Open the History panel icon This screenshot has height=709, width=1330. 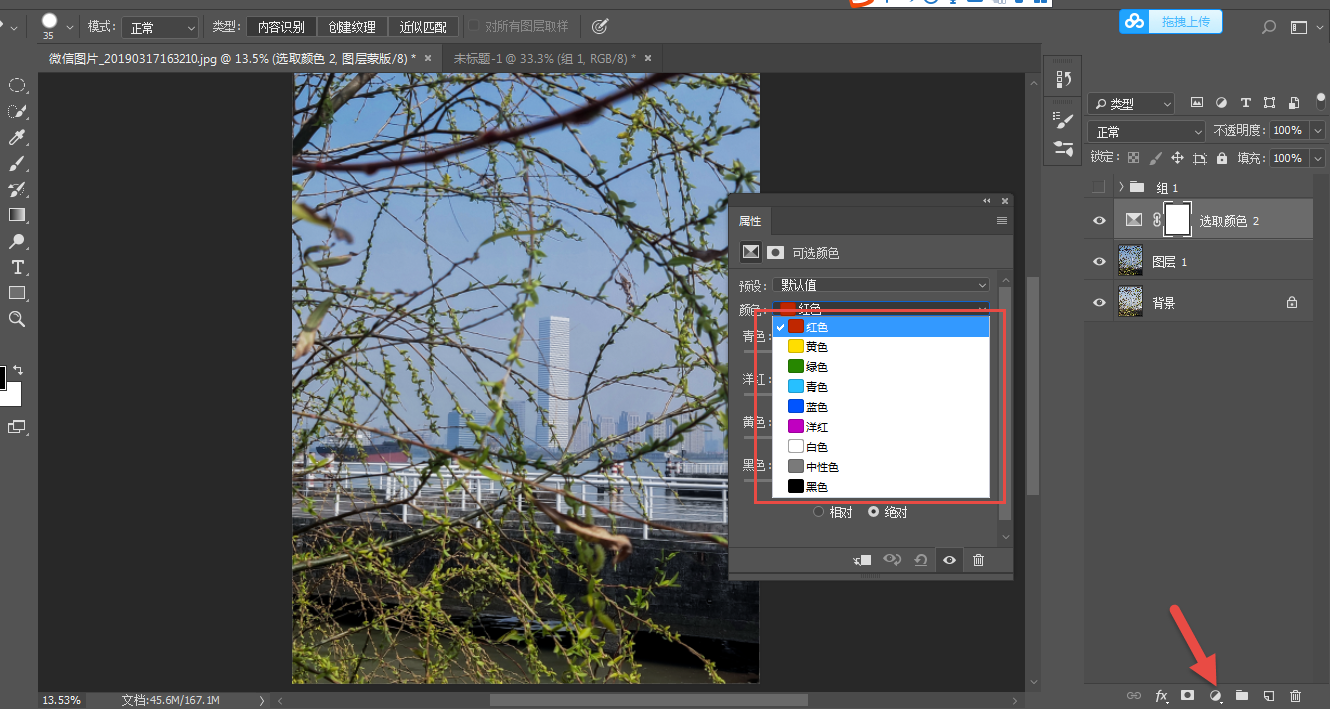pos(1063,79)
